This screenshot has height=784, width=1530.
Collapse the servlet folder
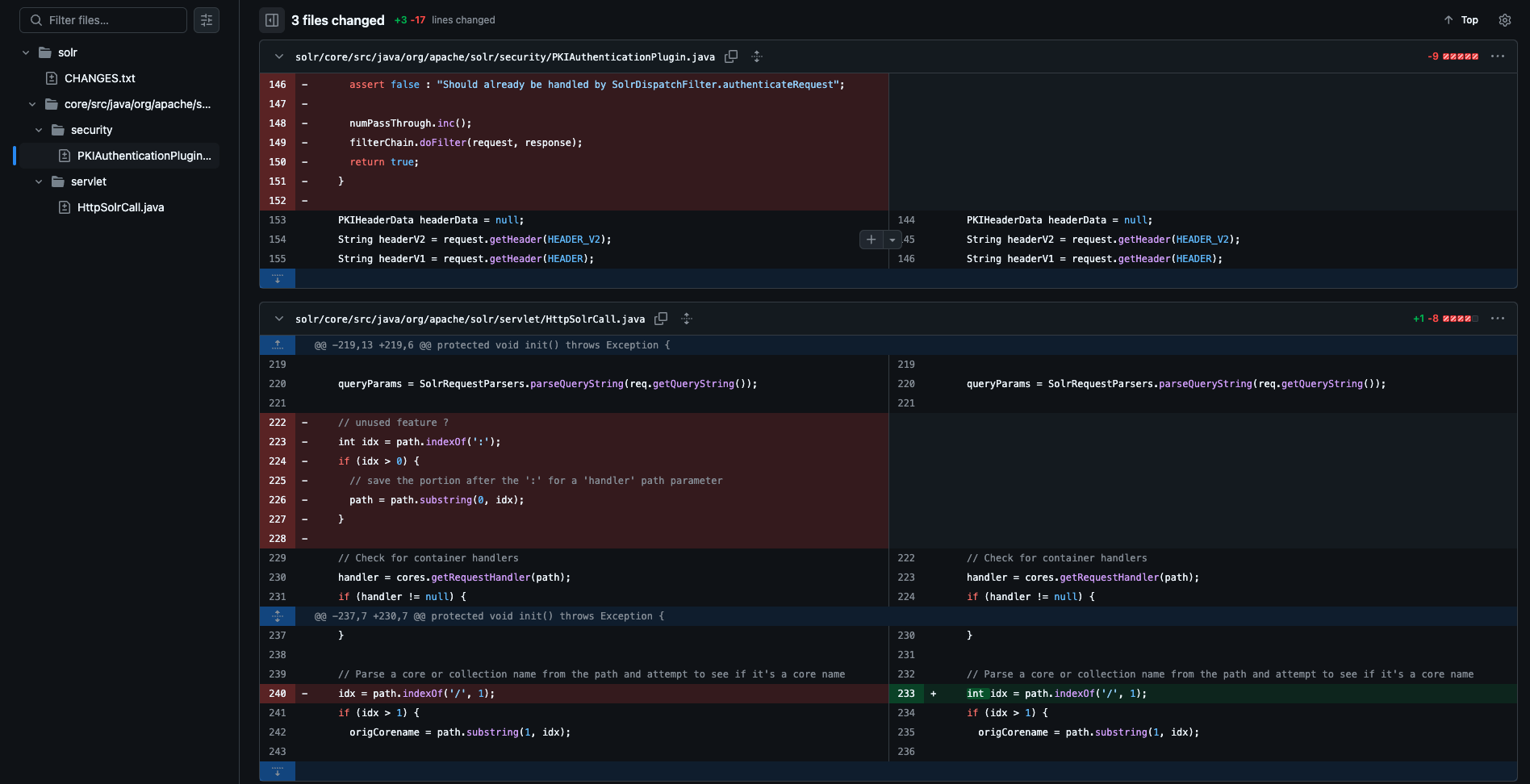coord(39,181)
